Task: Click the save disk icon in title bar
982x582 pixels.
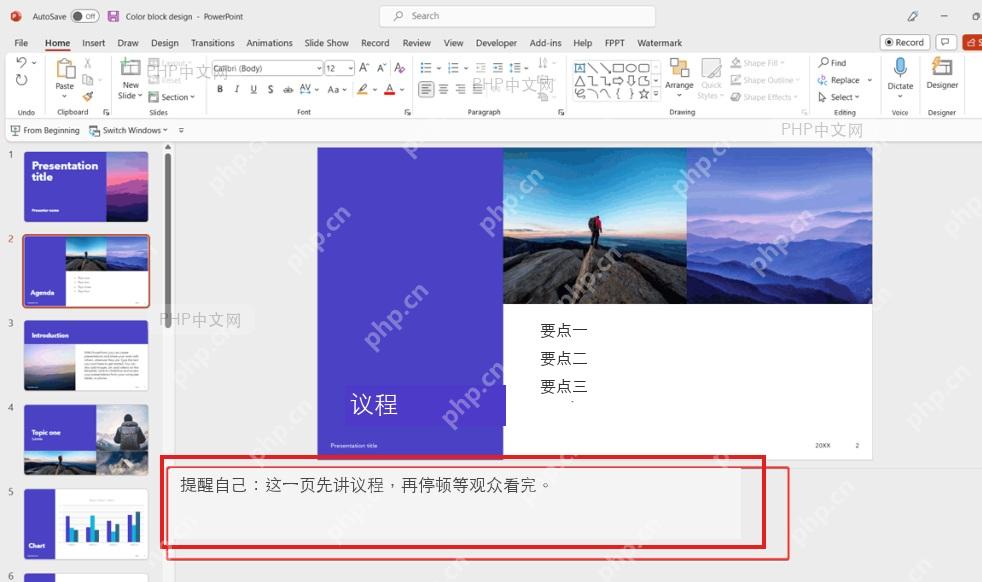Action: pyautogui.click(x=113, y=16)
